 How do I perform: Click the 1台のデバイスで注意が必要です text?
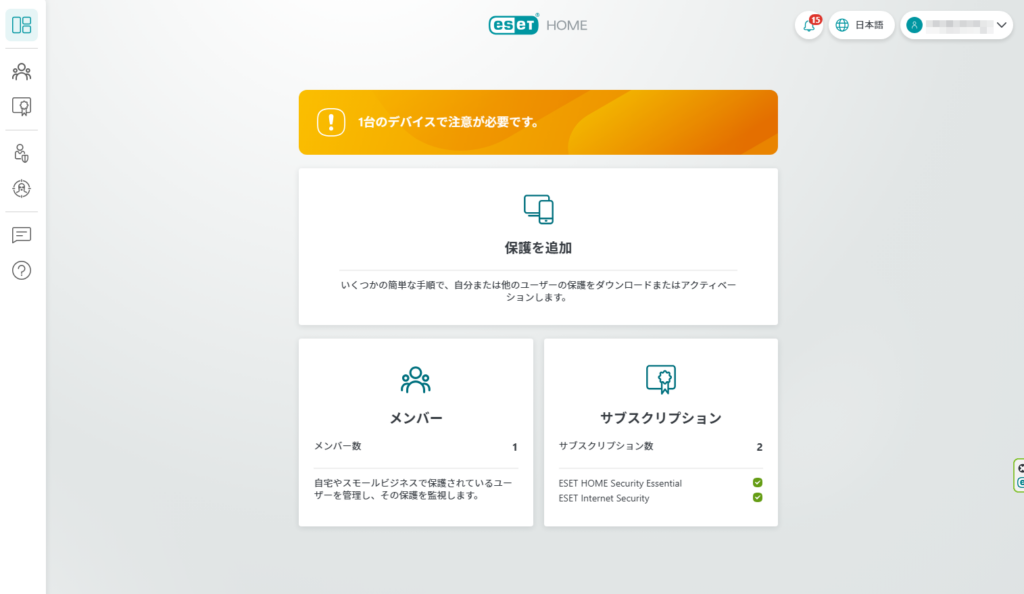[449, 122]
